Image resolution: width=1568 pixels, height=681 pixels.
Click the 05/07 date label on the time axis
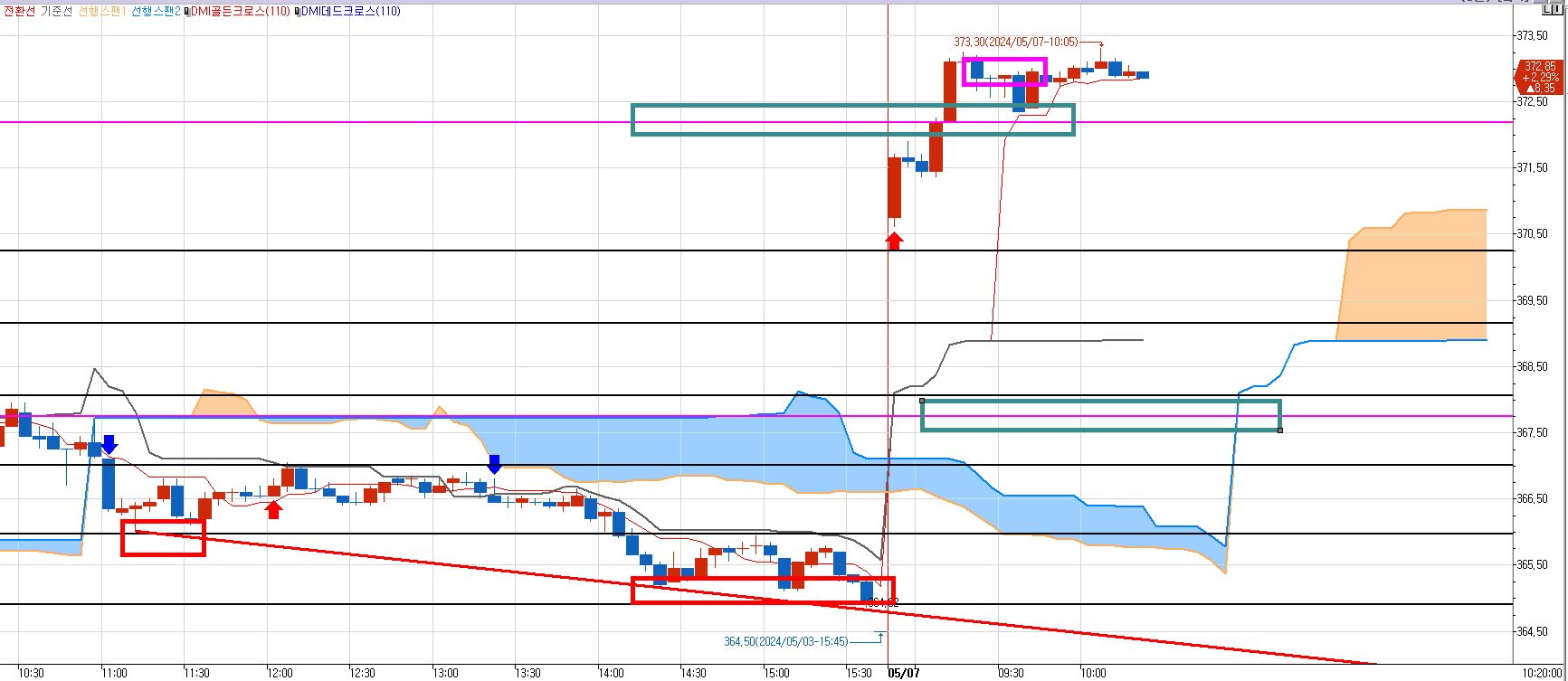(x=904, y=674)
